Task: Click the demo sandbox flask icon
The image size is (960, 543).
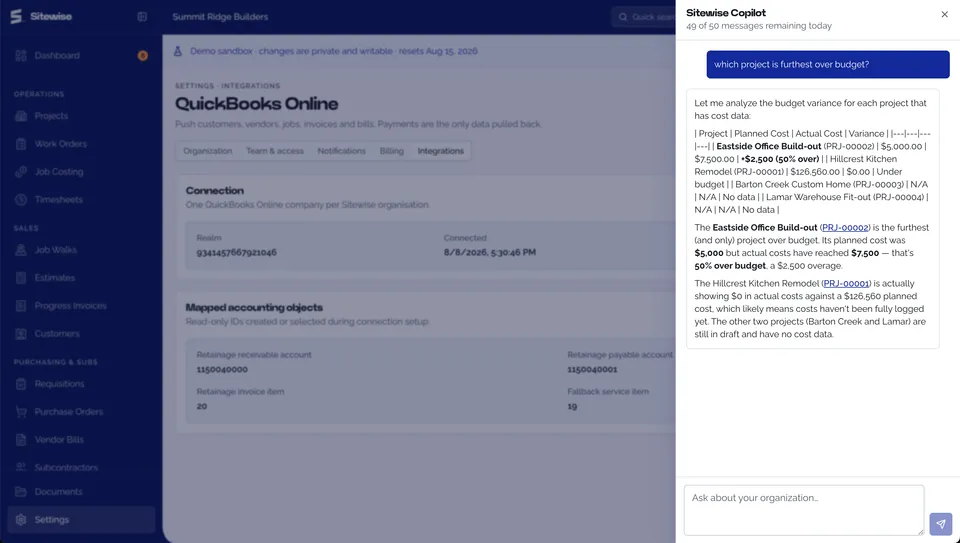Action: pos(178,51)
